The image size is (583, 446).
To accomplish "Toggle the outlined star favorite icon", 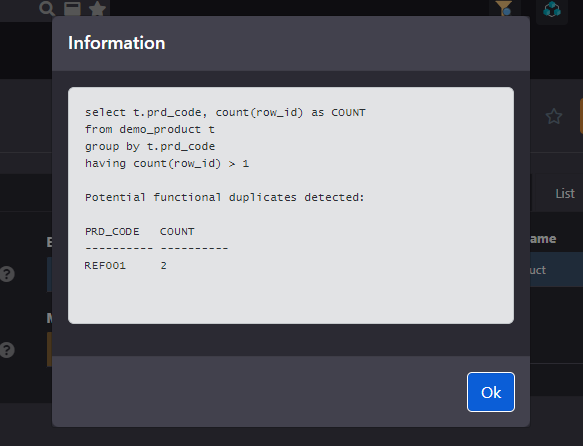I will (x=554, y=117).
